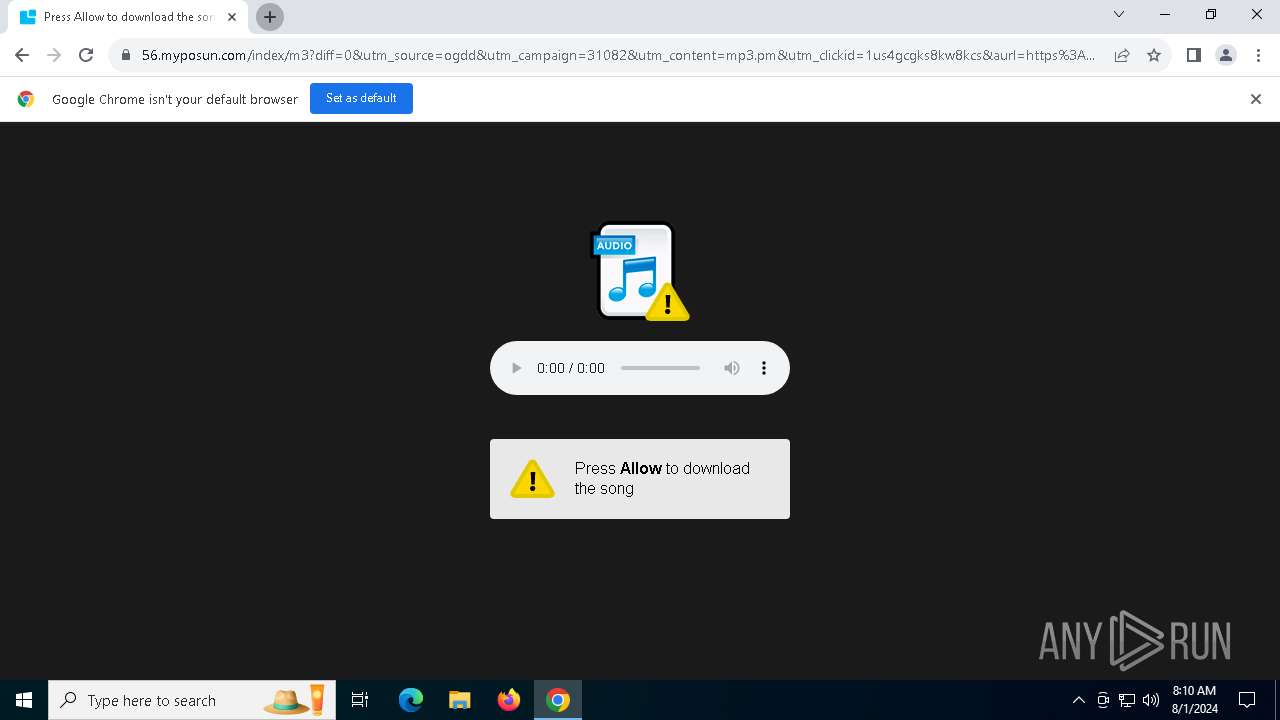Viewport: 1280px width, 720px height.
Task: Open File Explorer from taskbar
Action: tap(460, 700)
